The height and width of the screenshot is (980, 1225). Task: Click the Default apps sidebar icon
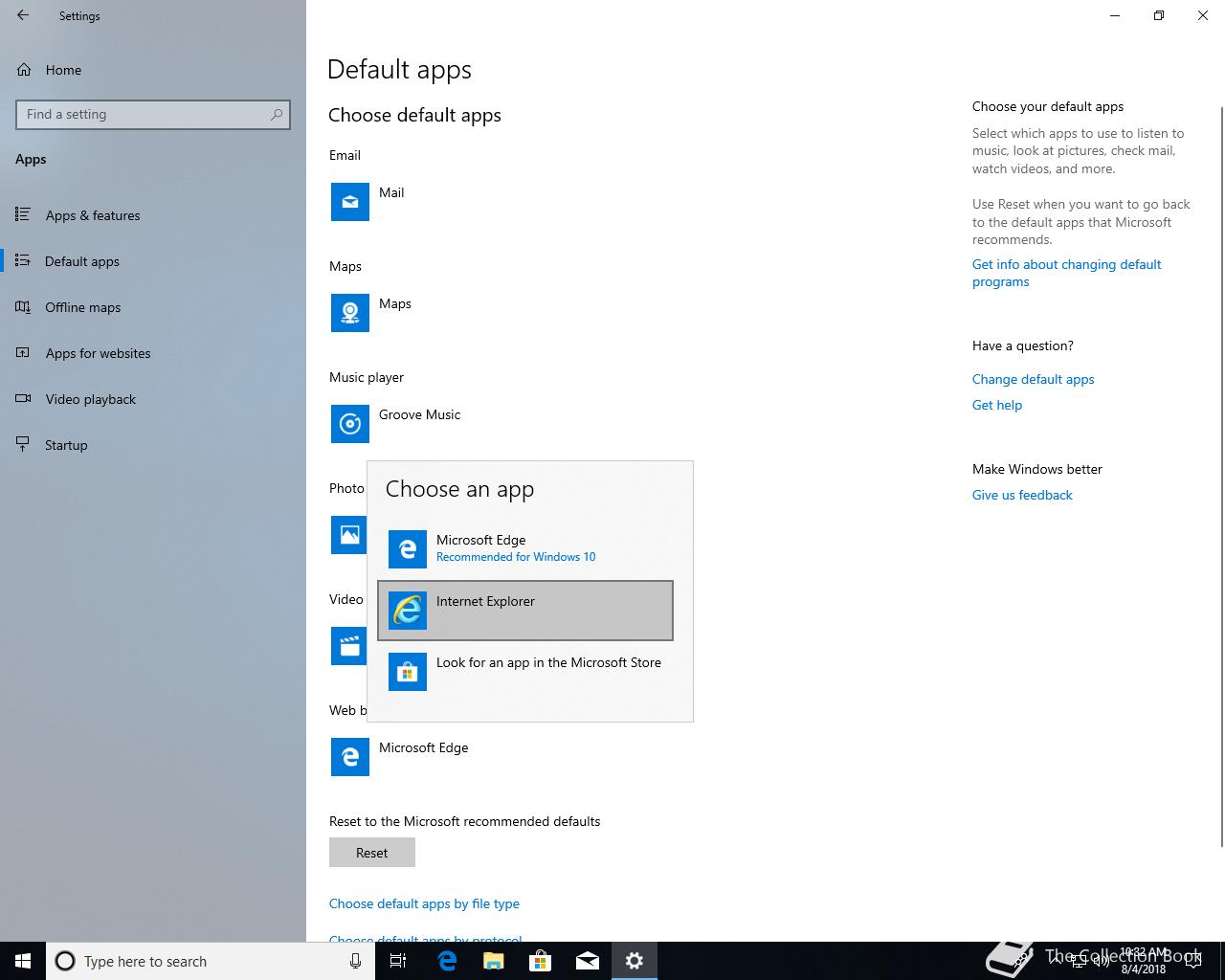pyautogui.click(x=23, y=261)
